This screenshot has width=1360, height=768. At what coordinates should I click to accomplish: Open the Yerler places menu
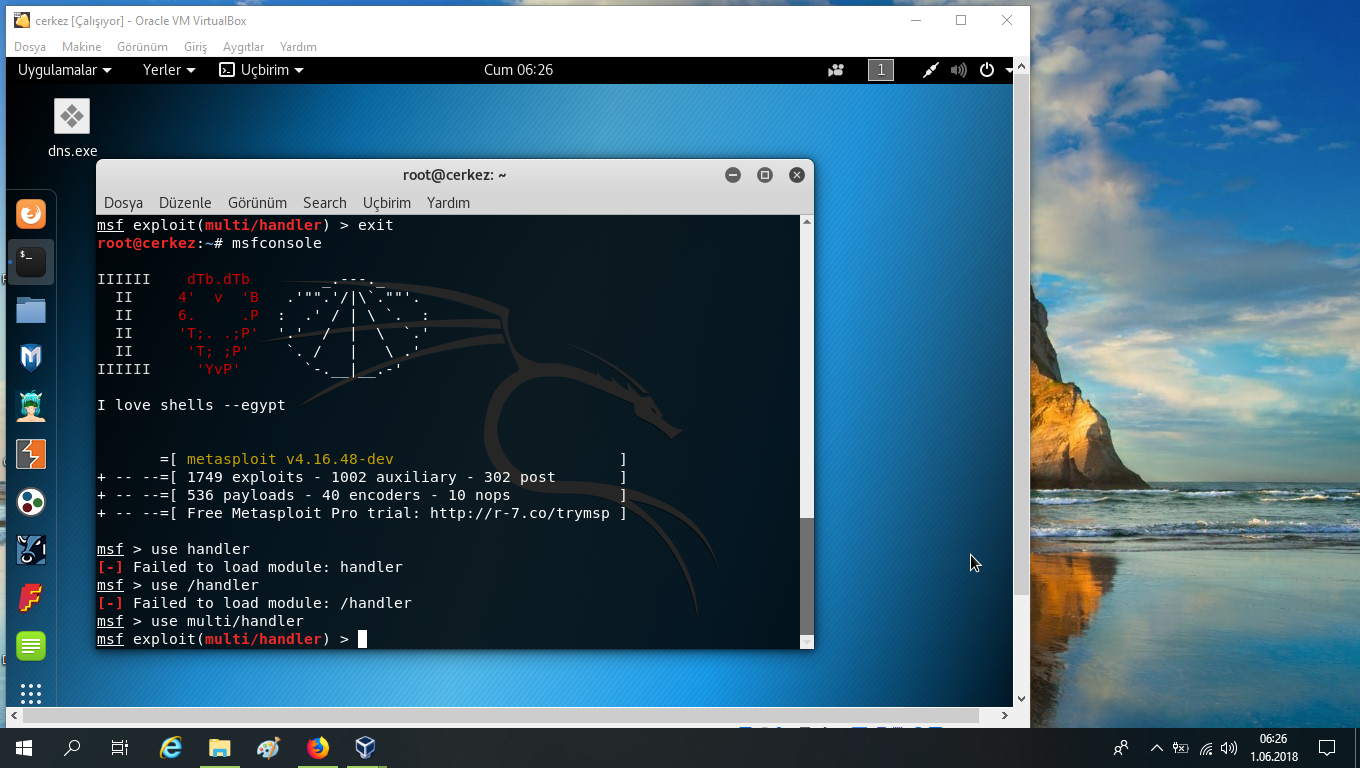coord(169,70)
